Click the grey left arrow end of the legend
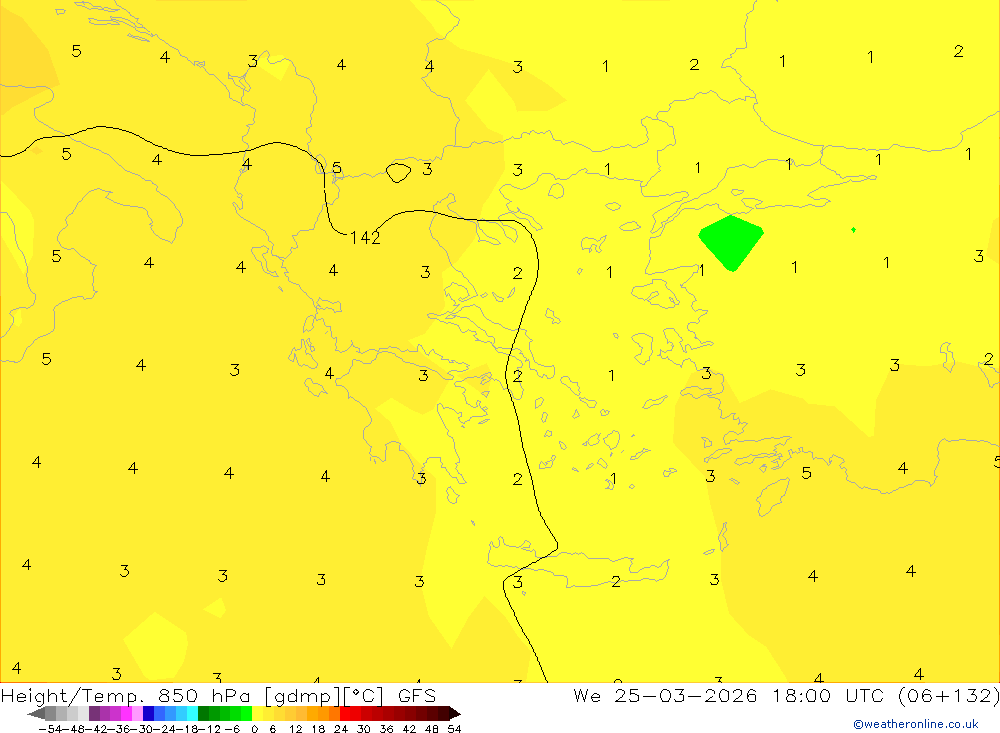 [36, 713]
